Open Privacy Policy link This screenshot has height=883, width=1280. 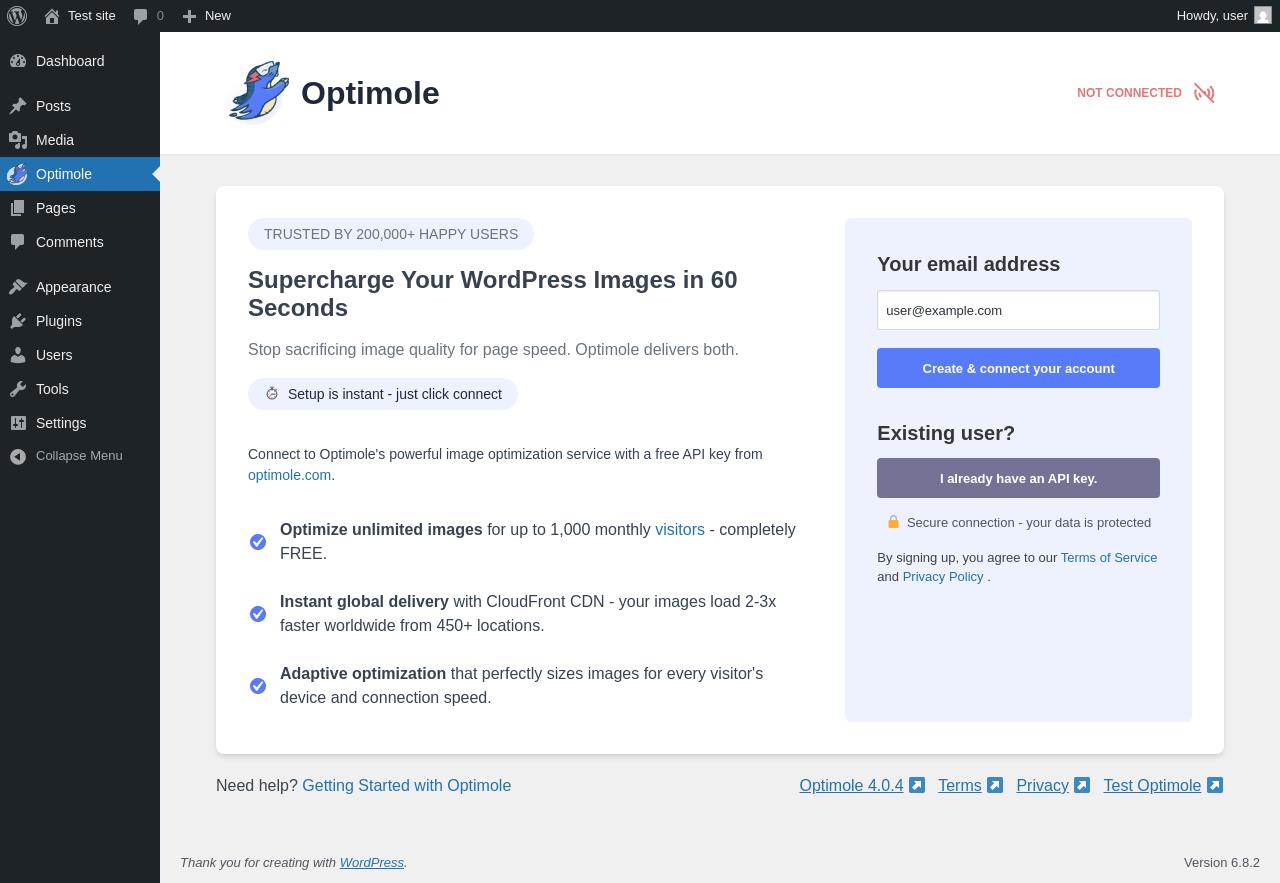pyautogui.click(x=943, y=577)
